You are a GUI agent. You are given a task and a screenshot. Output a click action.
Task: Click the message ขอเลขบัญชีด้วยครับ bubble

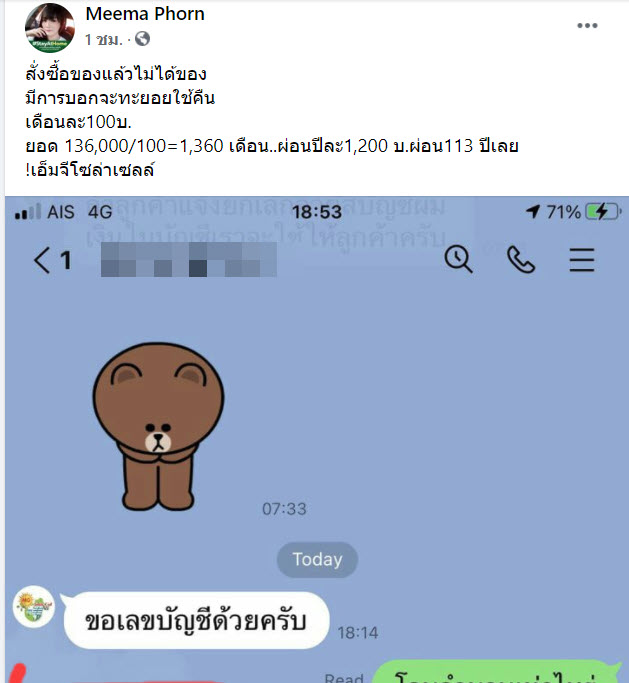tap(196, 620)
